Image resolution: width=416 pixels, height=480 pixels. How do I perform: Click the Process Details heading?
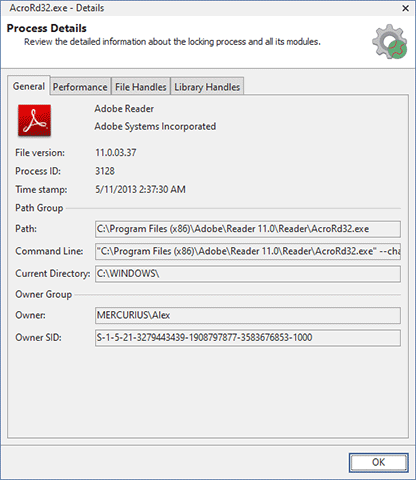click(x=47, y=28)
